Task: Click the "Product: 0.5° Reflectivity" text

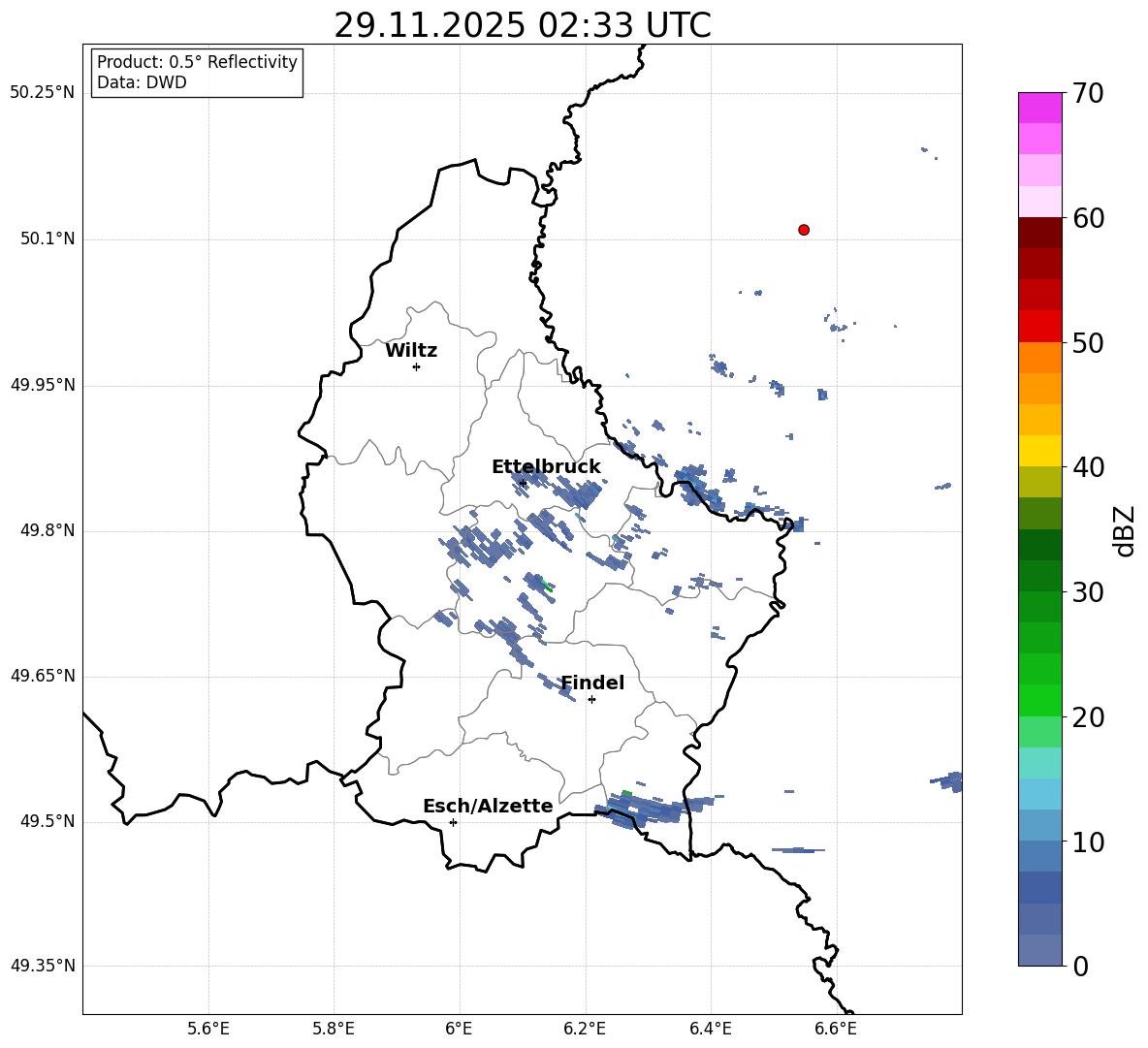Action: [x=197, y=61]
